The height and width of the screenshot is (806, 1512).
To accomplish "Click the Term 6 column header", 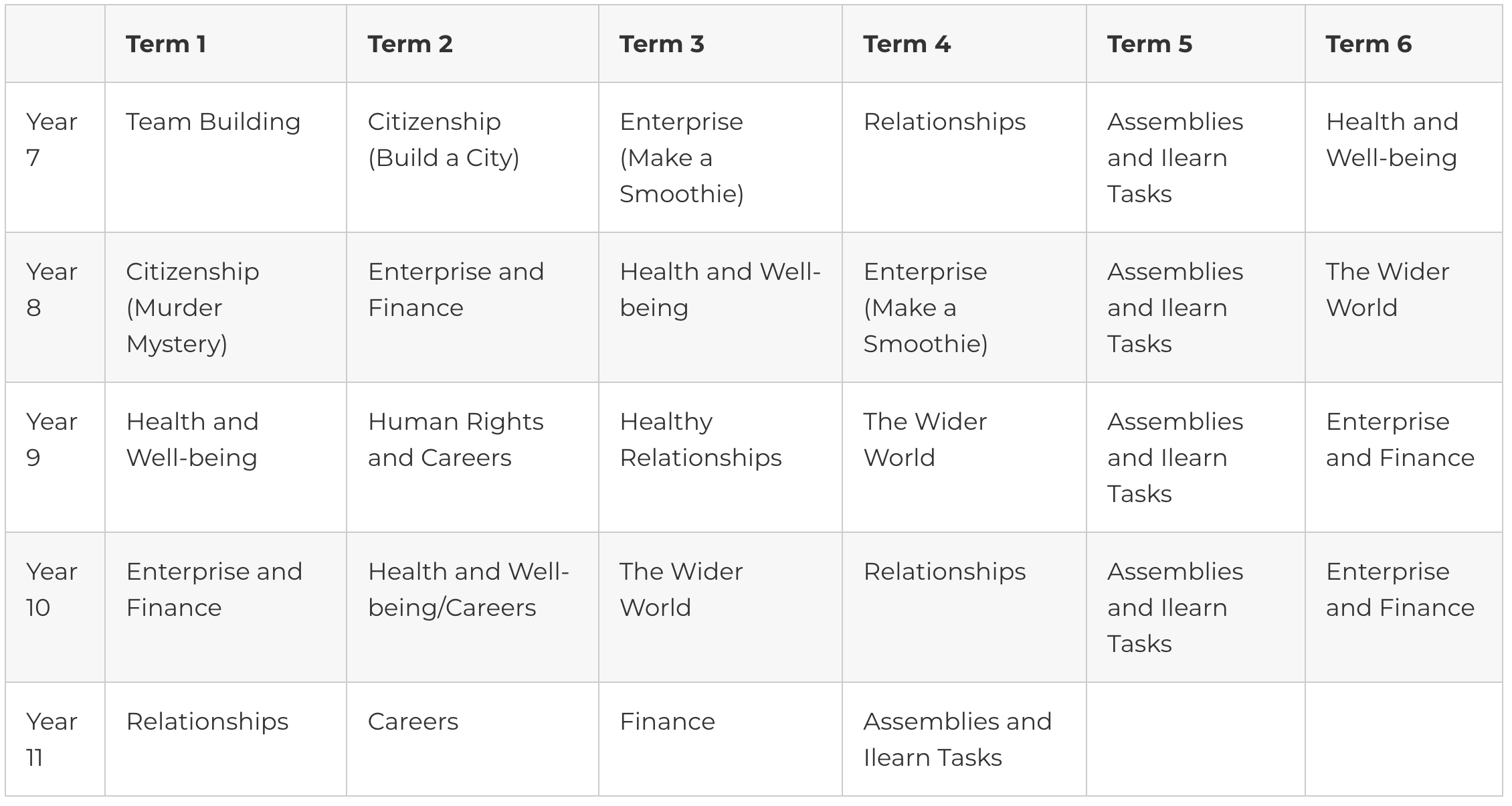I will [1368, 44].
